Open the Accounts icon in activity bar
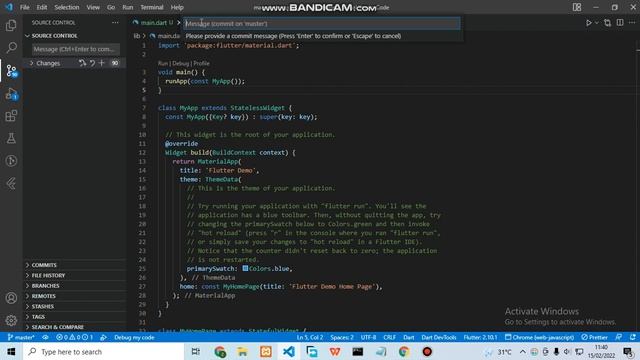Screen dimensions: 640x360 click(11, 298)
